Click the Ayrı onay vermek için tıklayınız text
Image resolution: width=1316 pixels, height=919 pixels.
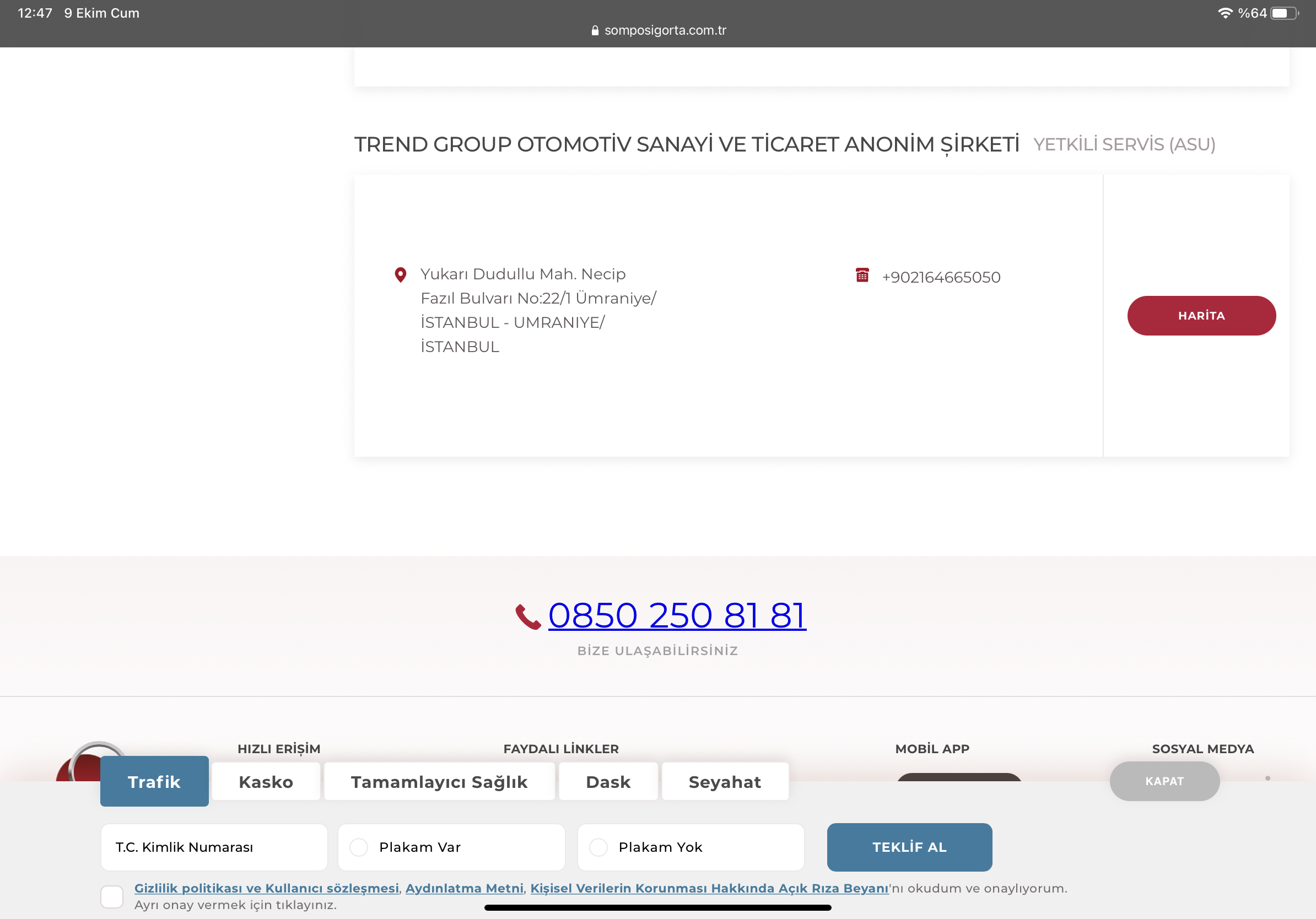pyautogui.click(x=235, y=905)
